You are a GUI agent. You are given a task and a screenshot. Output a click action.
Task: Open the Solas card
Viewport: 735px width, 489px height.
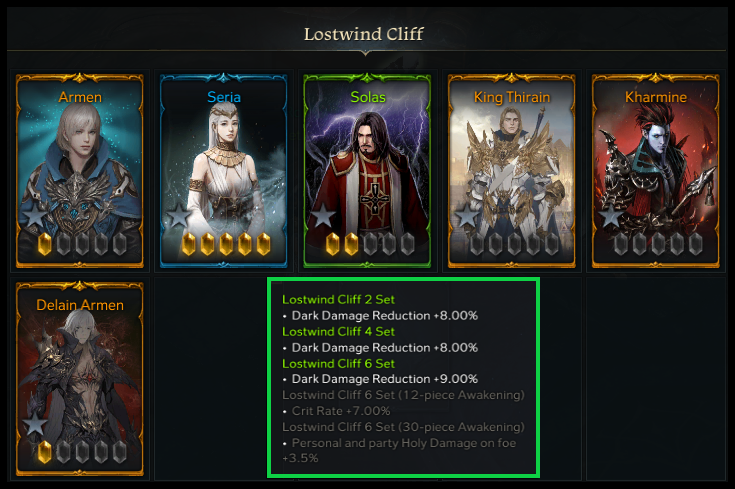[x=368, y=171]
